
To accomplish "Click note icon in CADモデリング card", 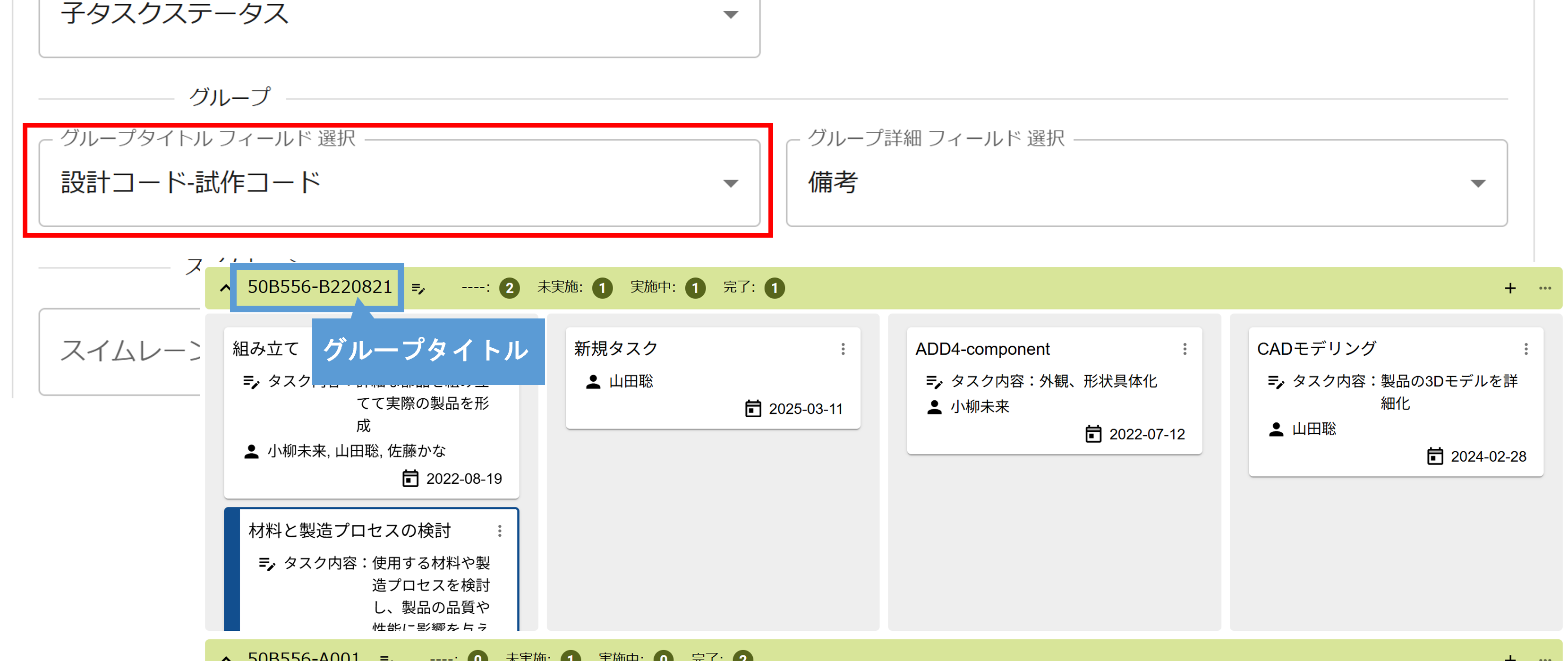I will pos(1276,381).
